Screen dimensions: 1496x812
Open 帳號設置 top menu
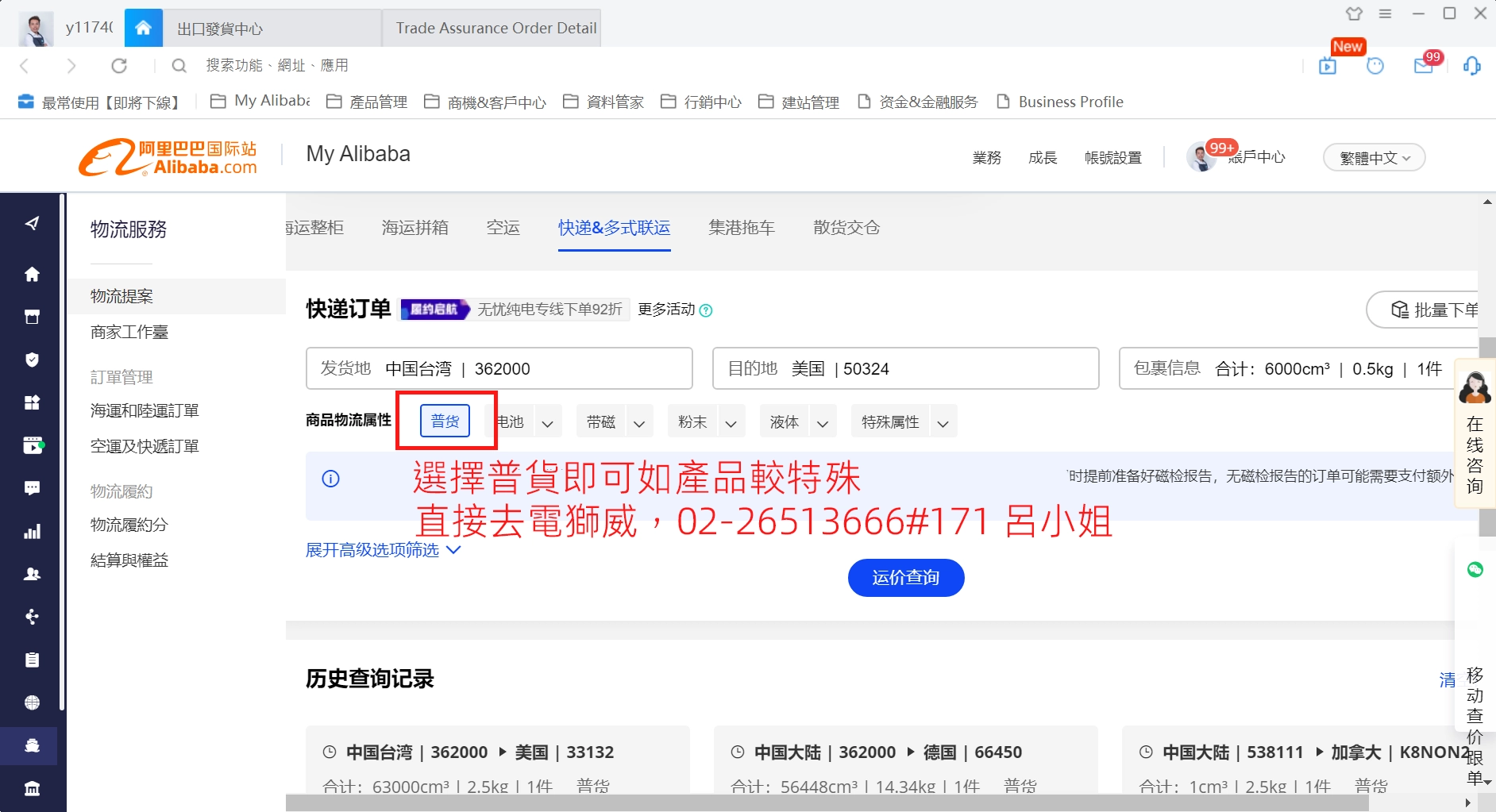[1113, 157]
